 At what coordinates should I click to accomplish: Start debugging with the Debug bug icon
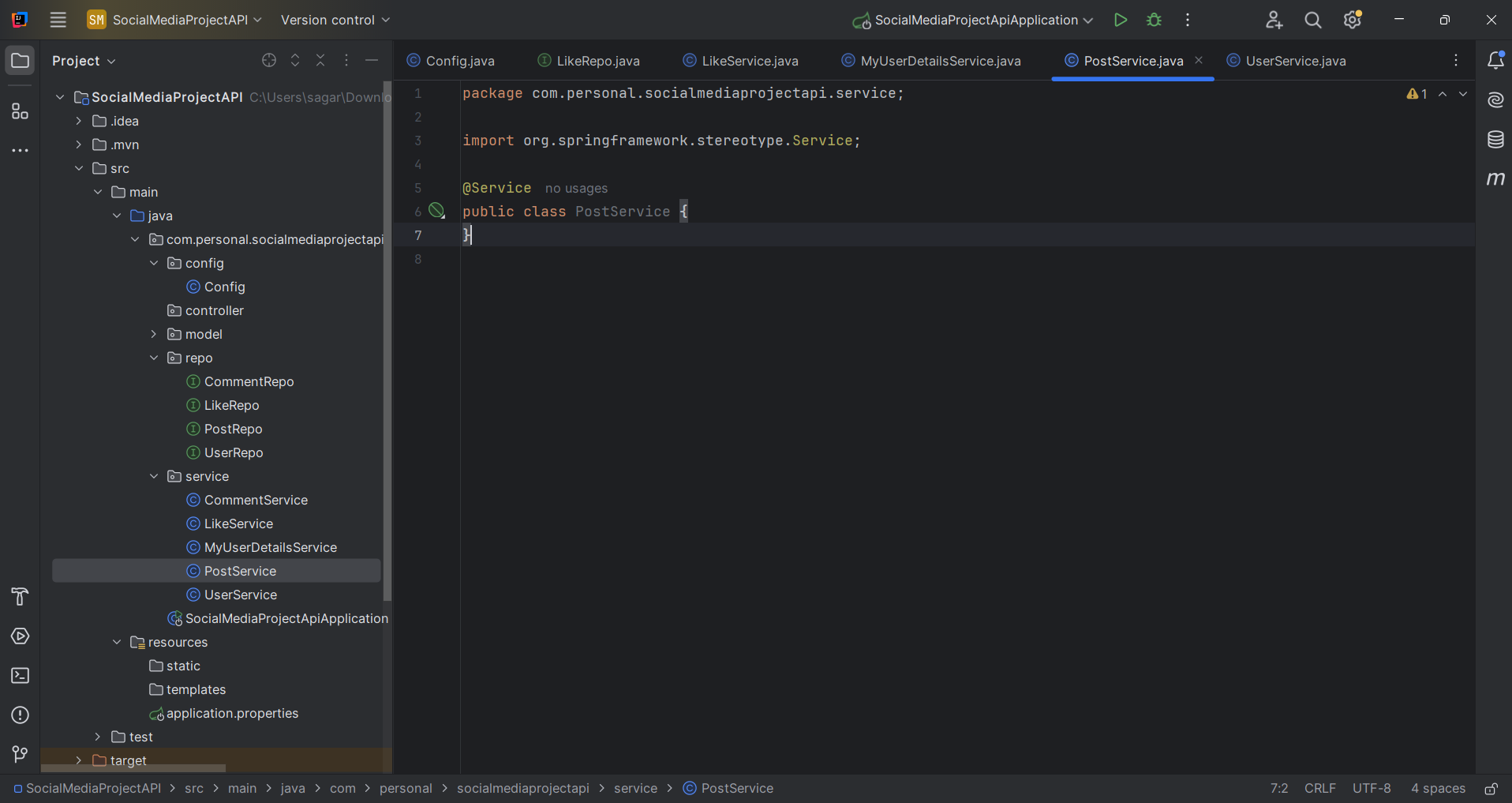point(1154,20)
